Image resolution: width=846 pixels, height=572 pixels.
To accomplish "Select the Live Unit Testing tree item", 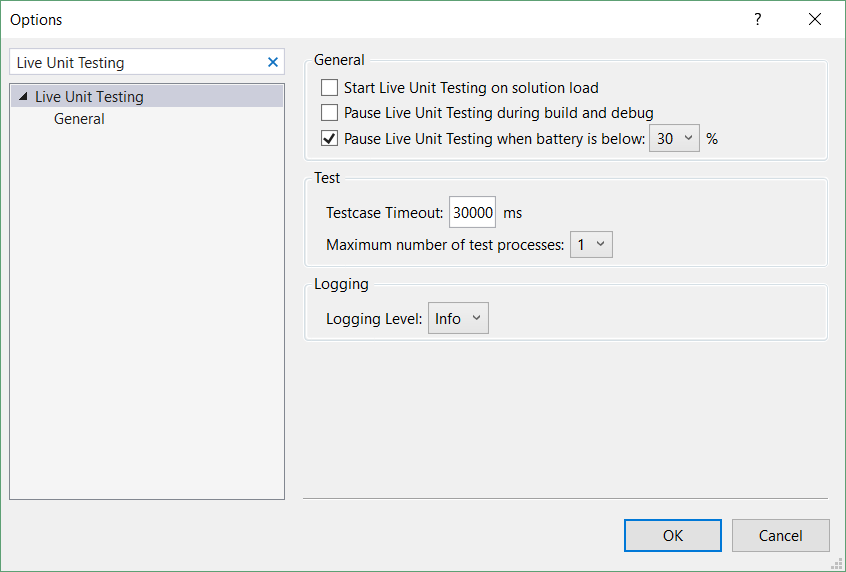I will click(x=89, y=97).
